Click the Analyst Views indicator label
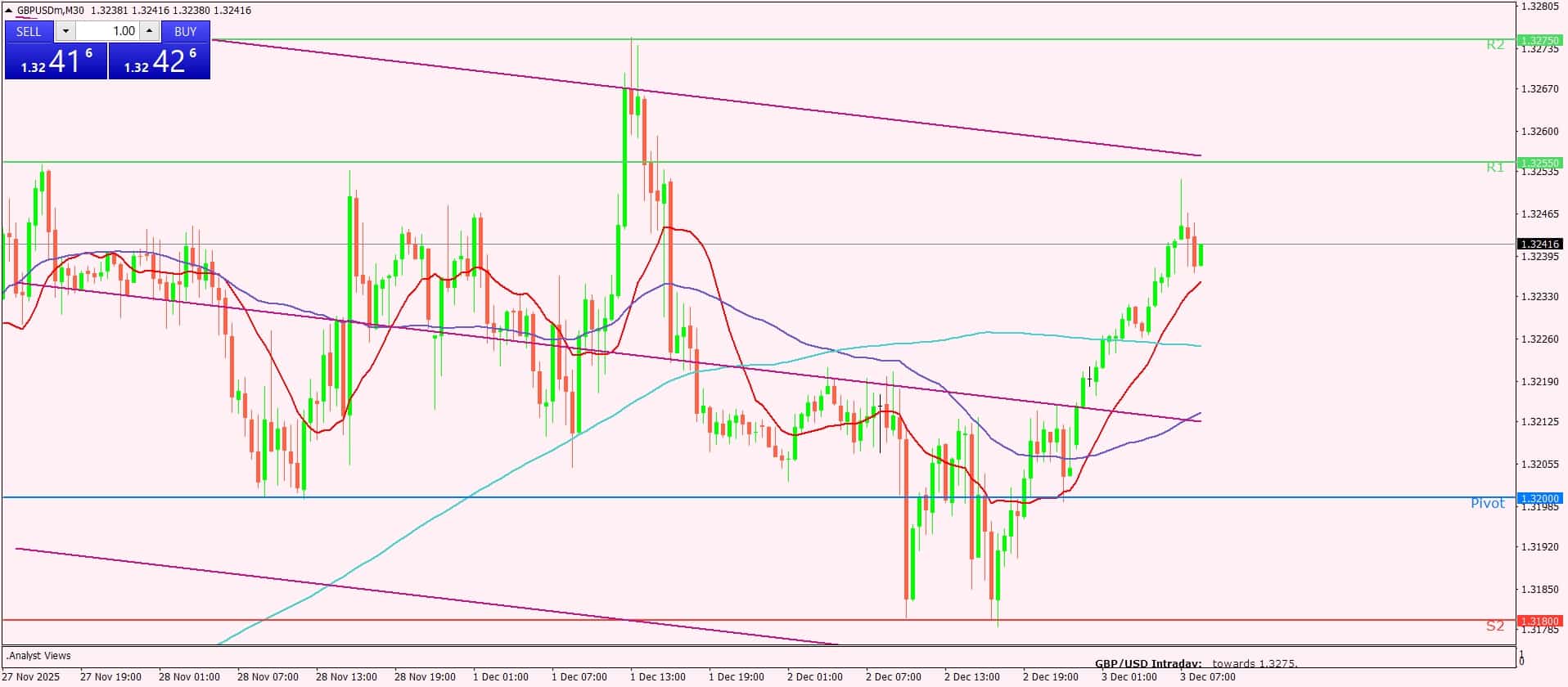 coord(39,656)
